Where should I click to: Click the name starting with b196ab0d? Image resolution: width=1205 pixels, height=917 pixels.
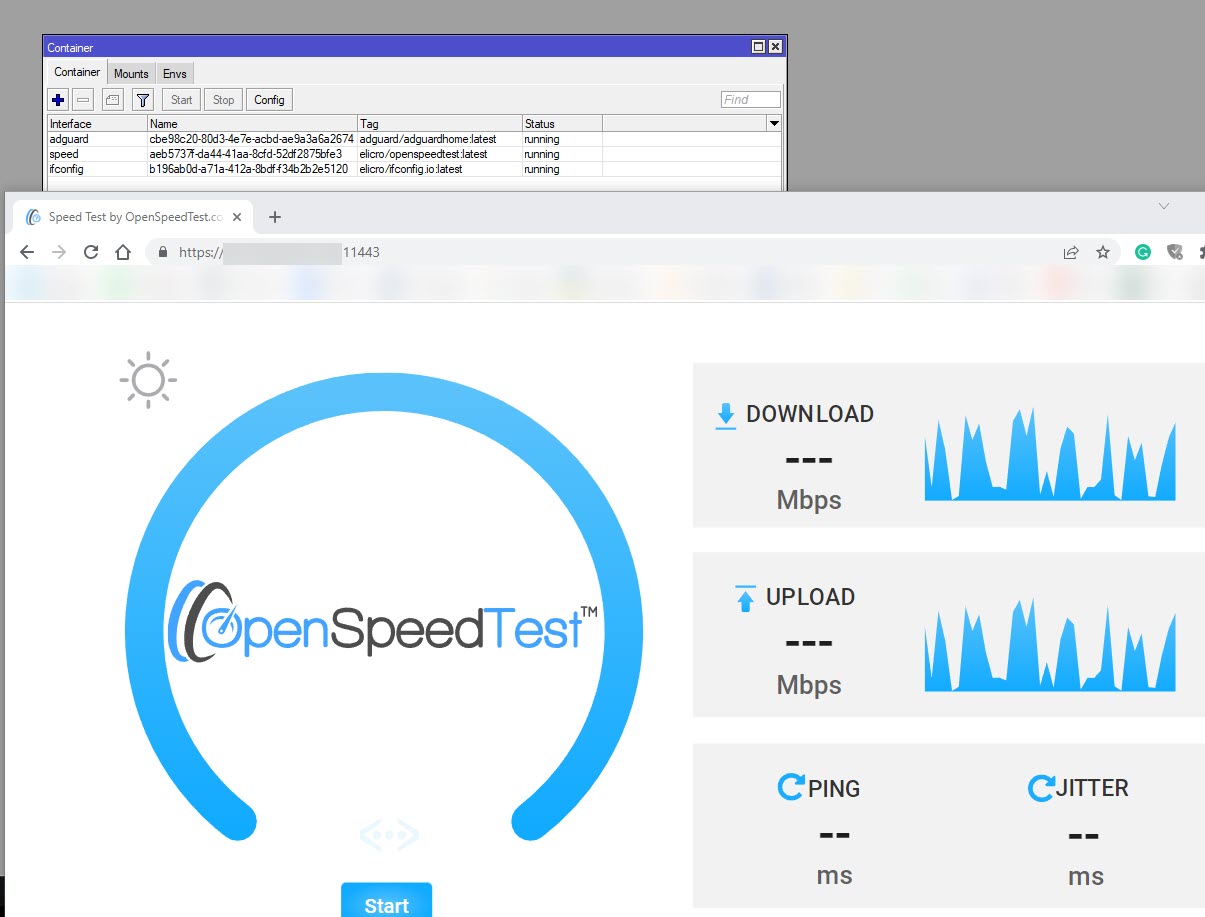pos(249,169)
